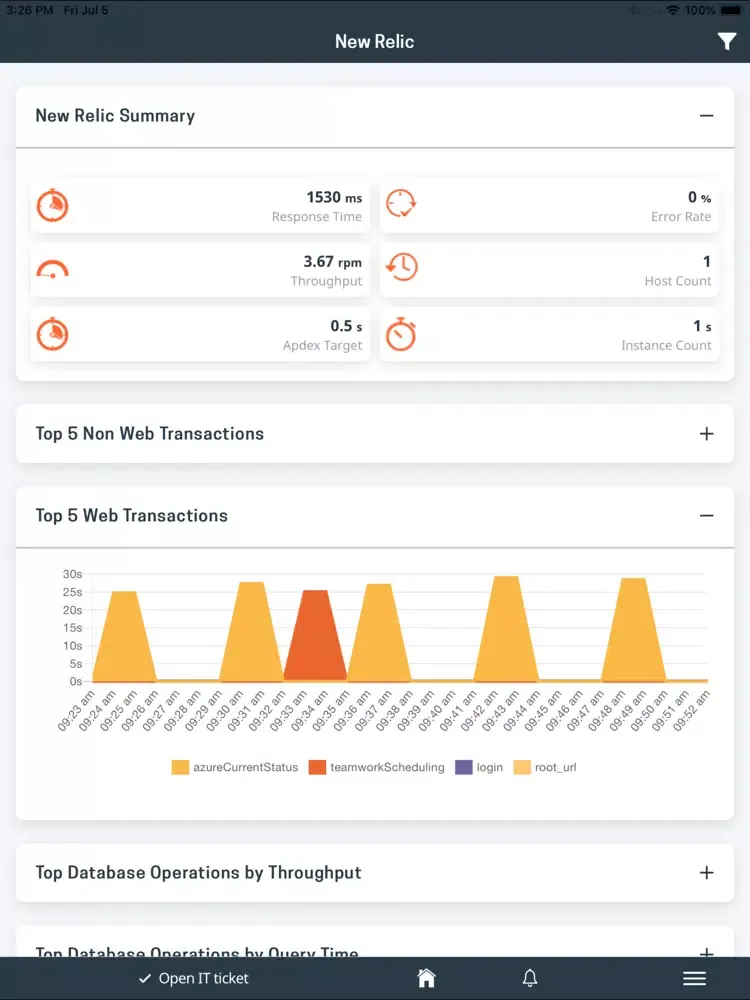Tap the Apdex Target stopwatch icon

[52, 334]
